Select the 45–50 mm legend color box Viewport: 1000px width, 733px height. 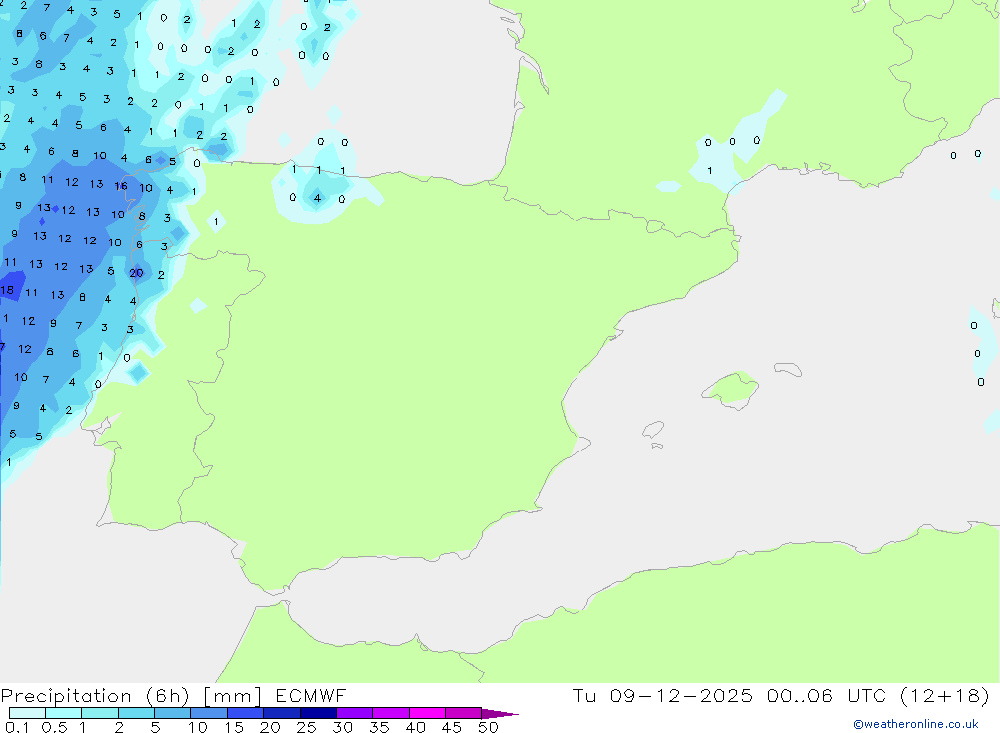point(464,713)
